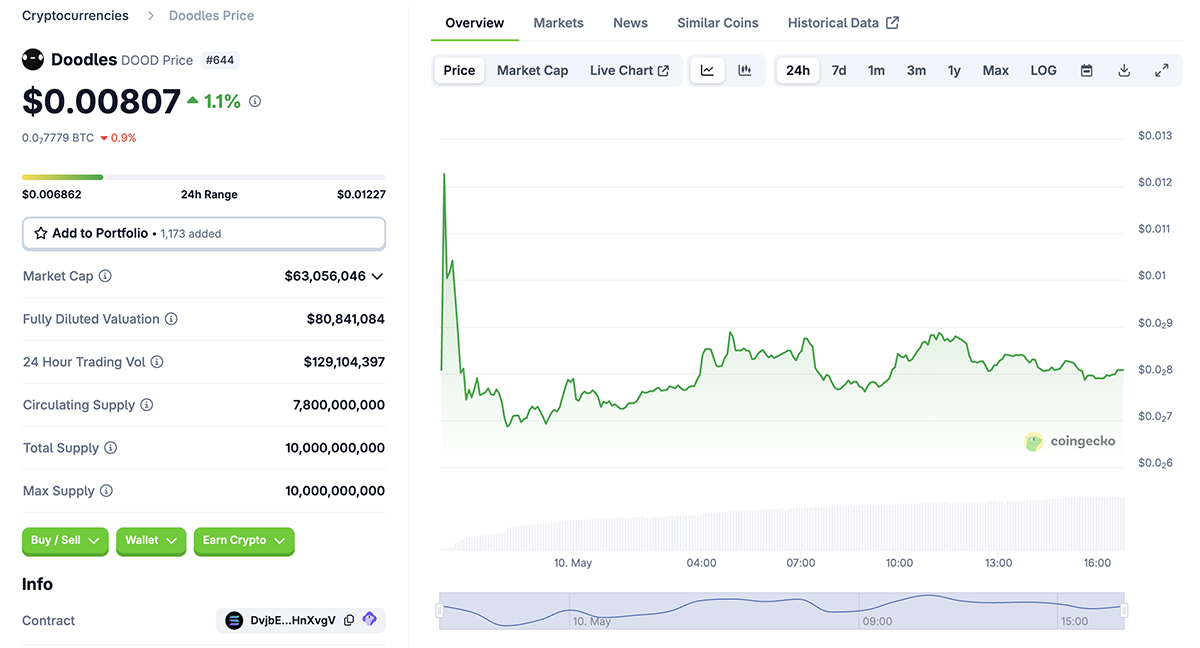This screenshot has height=648, width=1200.
Task: Switch to the Markets tab
Action: 558,22
